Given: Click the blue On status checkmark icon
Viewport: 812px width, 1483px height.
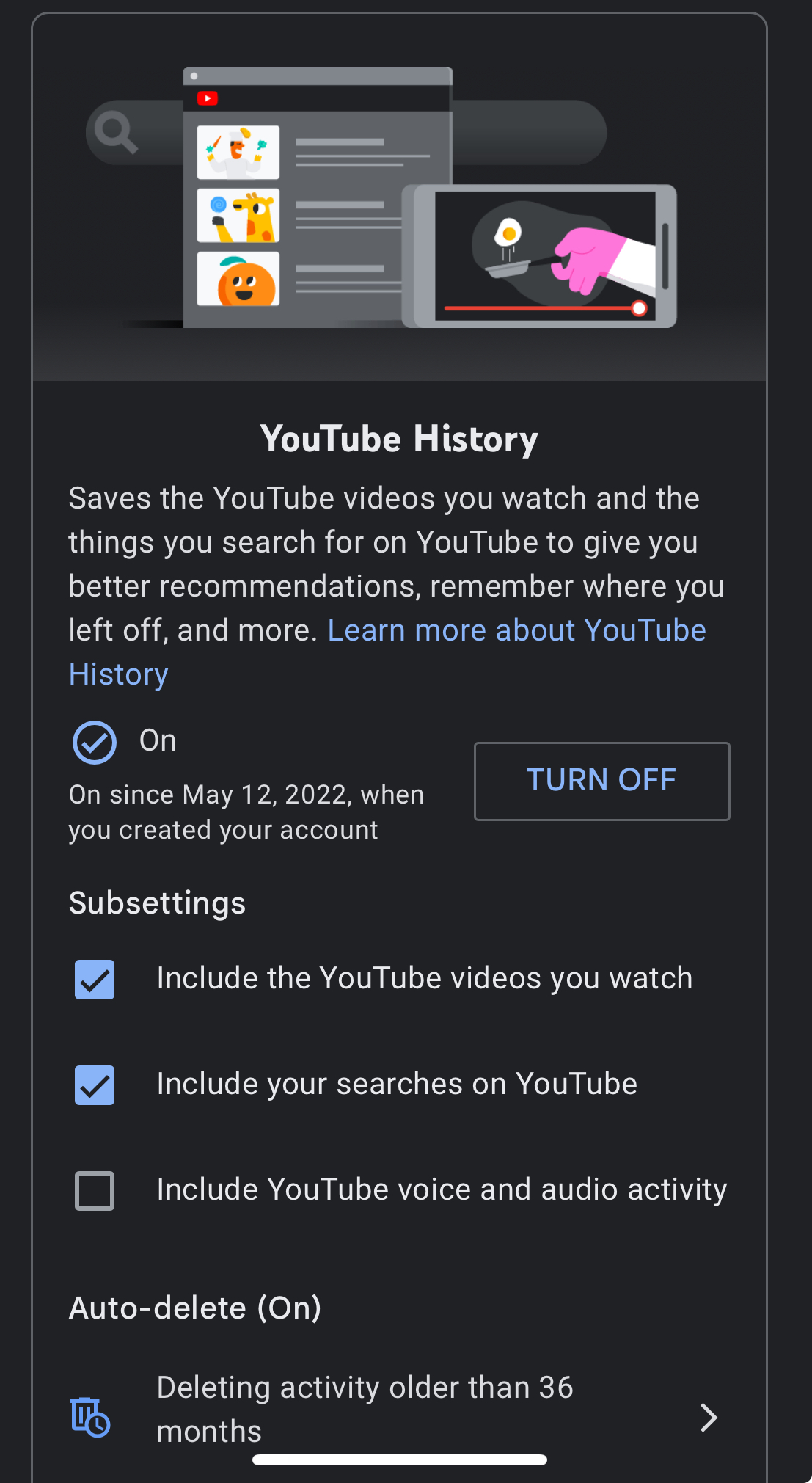Looking at the screenshot, I should click(x=95, y=743).
